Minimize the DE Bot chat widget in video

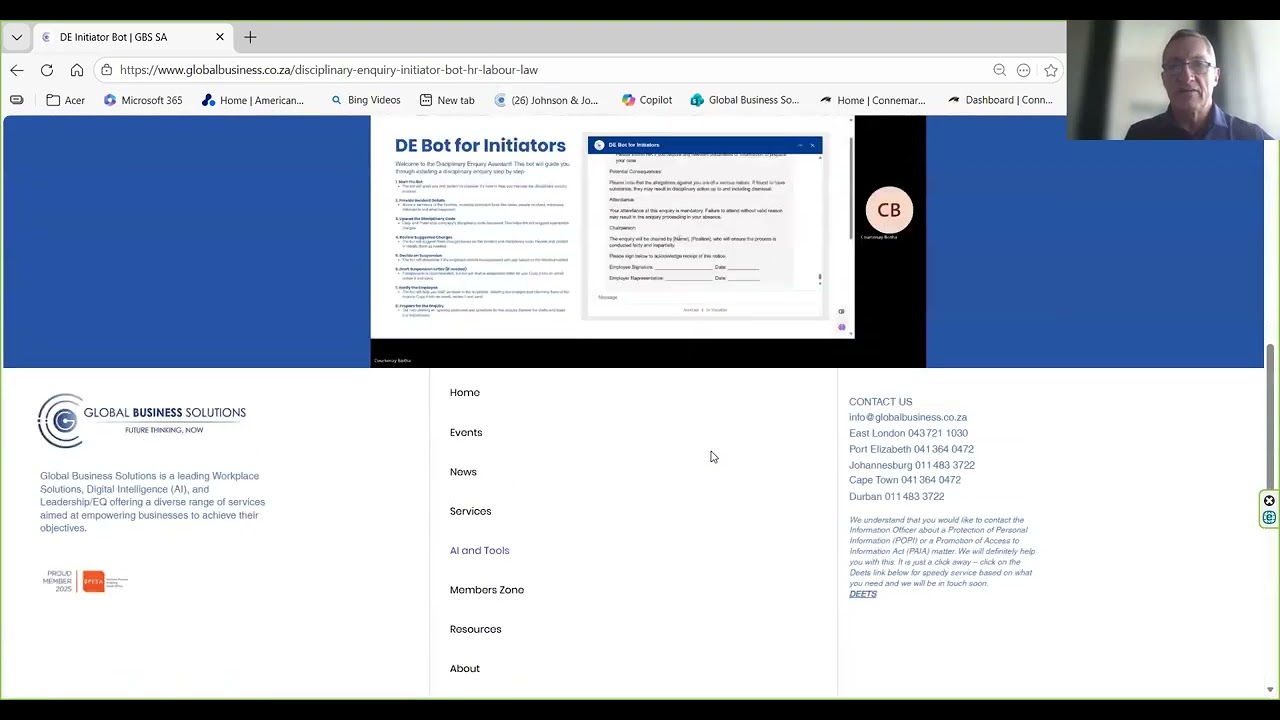(x=799, y=145)
